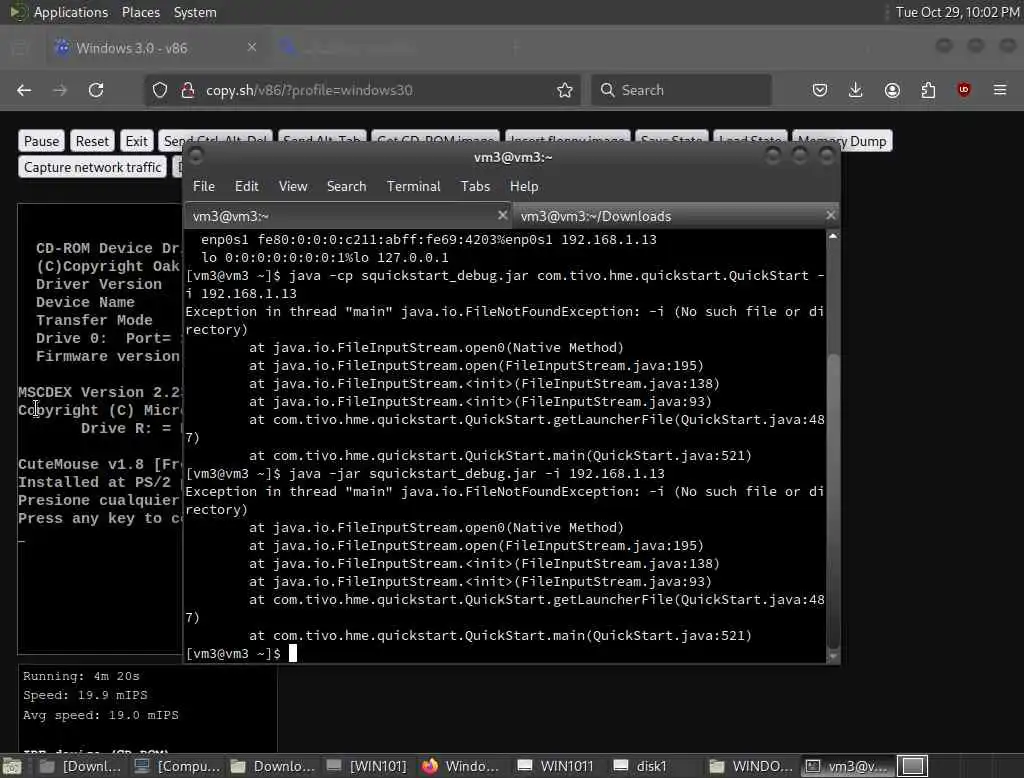Click the [vm3@vm3 ~]$ prompt line
The image size is (1024, 778).
[234, 653]
